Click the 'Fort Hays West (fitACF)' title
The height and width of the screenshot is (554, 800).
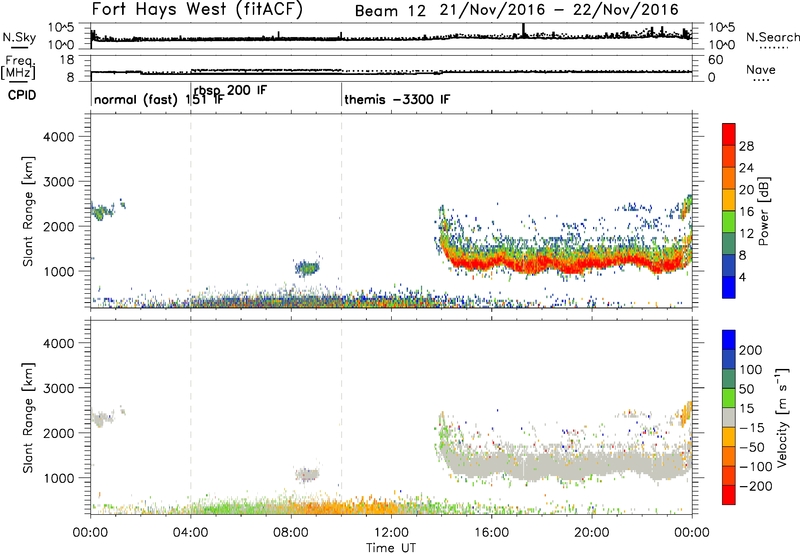tap(197, 10)
